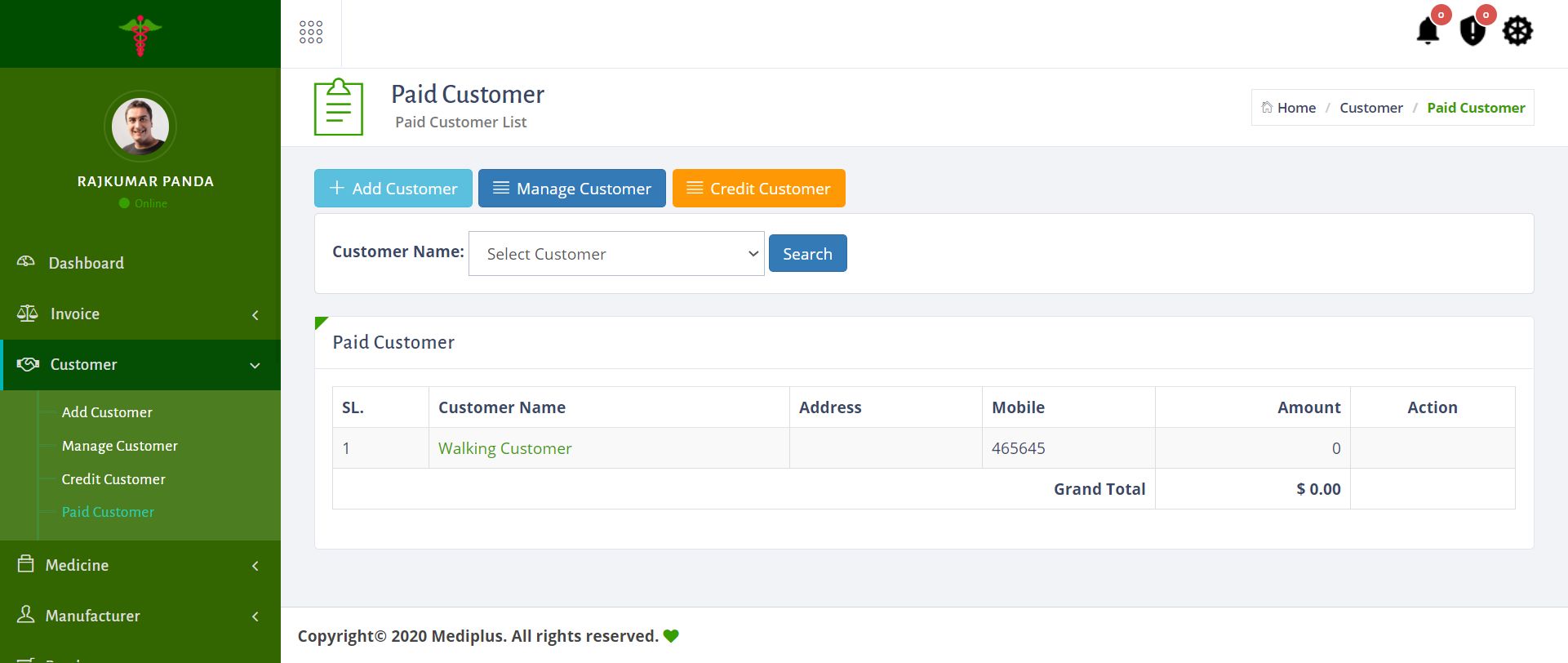
Task: Click Rajkumar Panda's profile avatar
Action: click(x=140, y=127)
